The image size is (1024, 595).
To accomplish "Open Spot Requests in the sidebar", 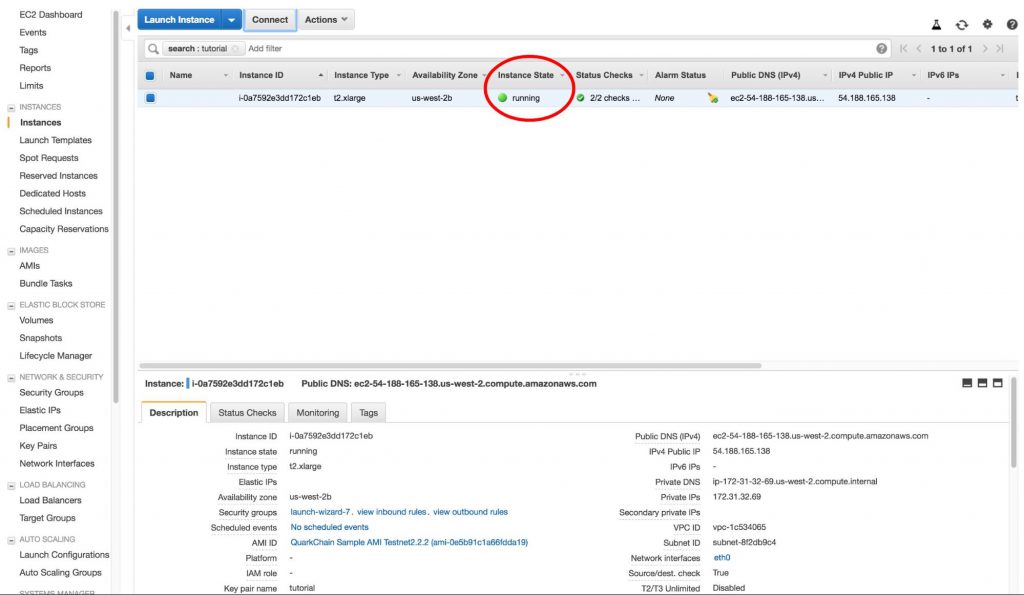I will [49, 157].
